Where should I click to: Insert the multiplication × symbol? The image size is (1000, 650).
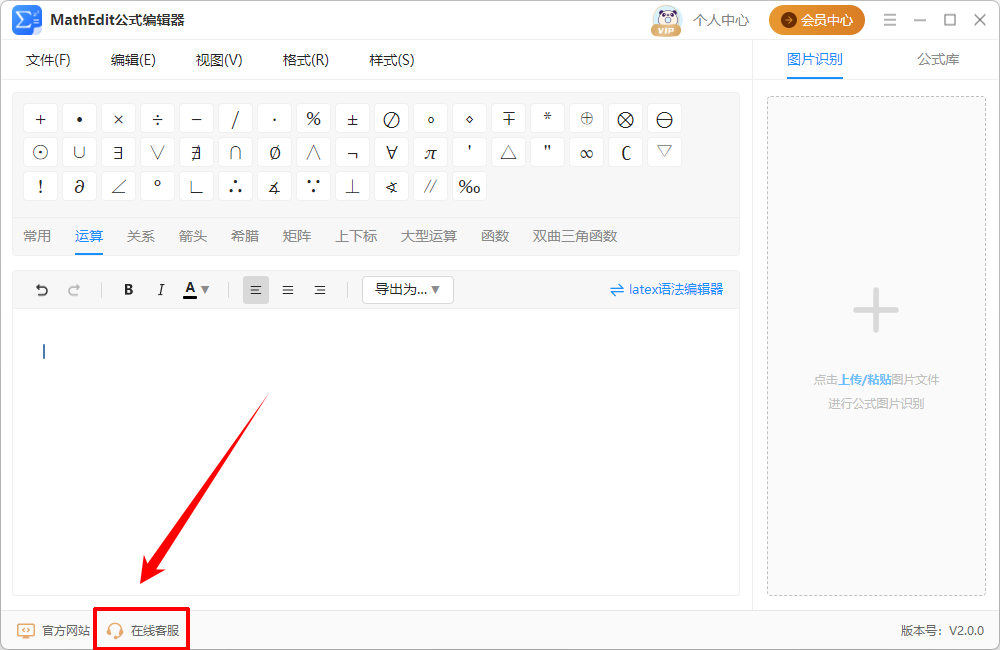point(119,119)
